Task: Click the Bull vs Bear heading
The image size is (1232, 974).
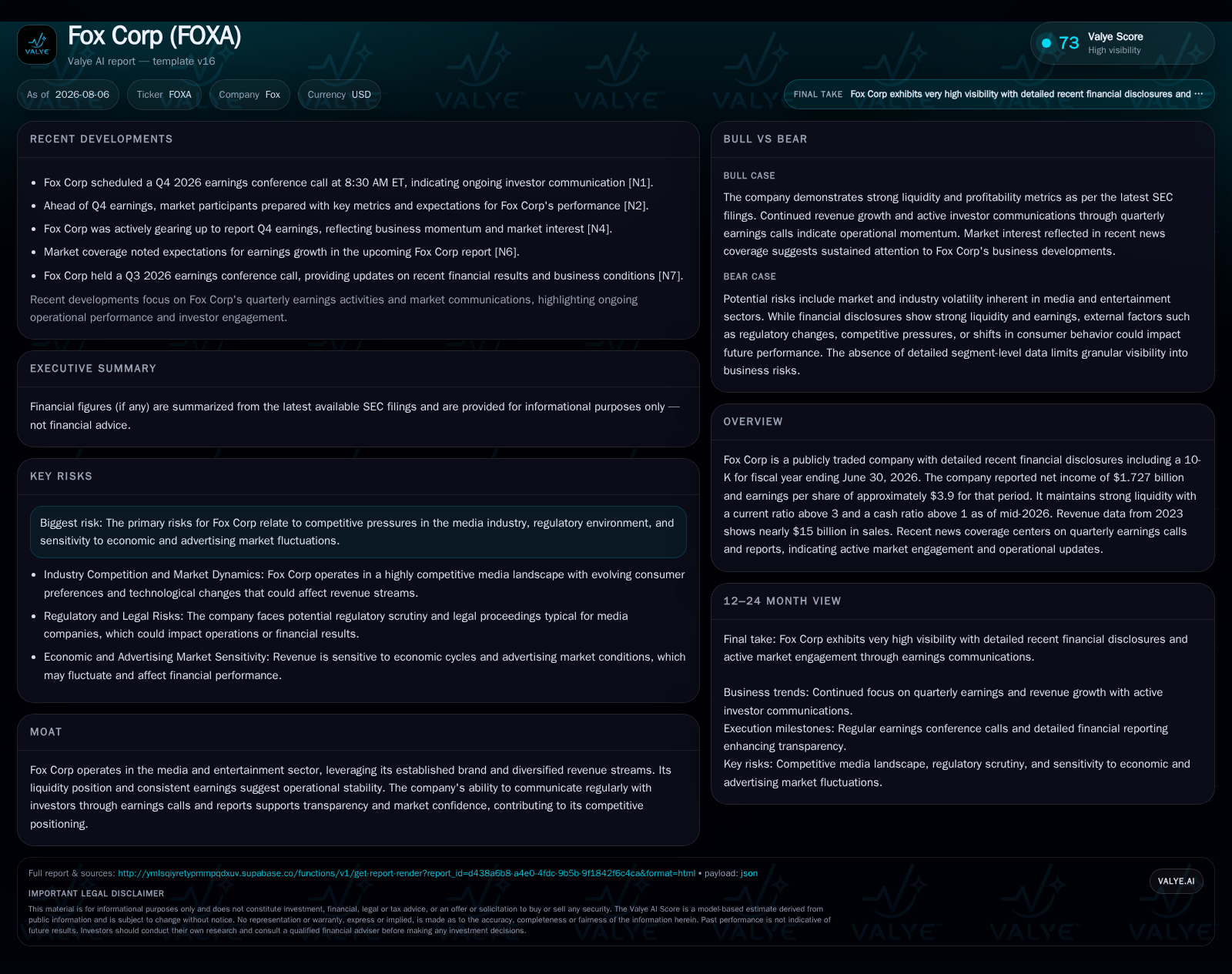Action: point(765,139)
